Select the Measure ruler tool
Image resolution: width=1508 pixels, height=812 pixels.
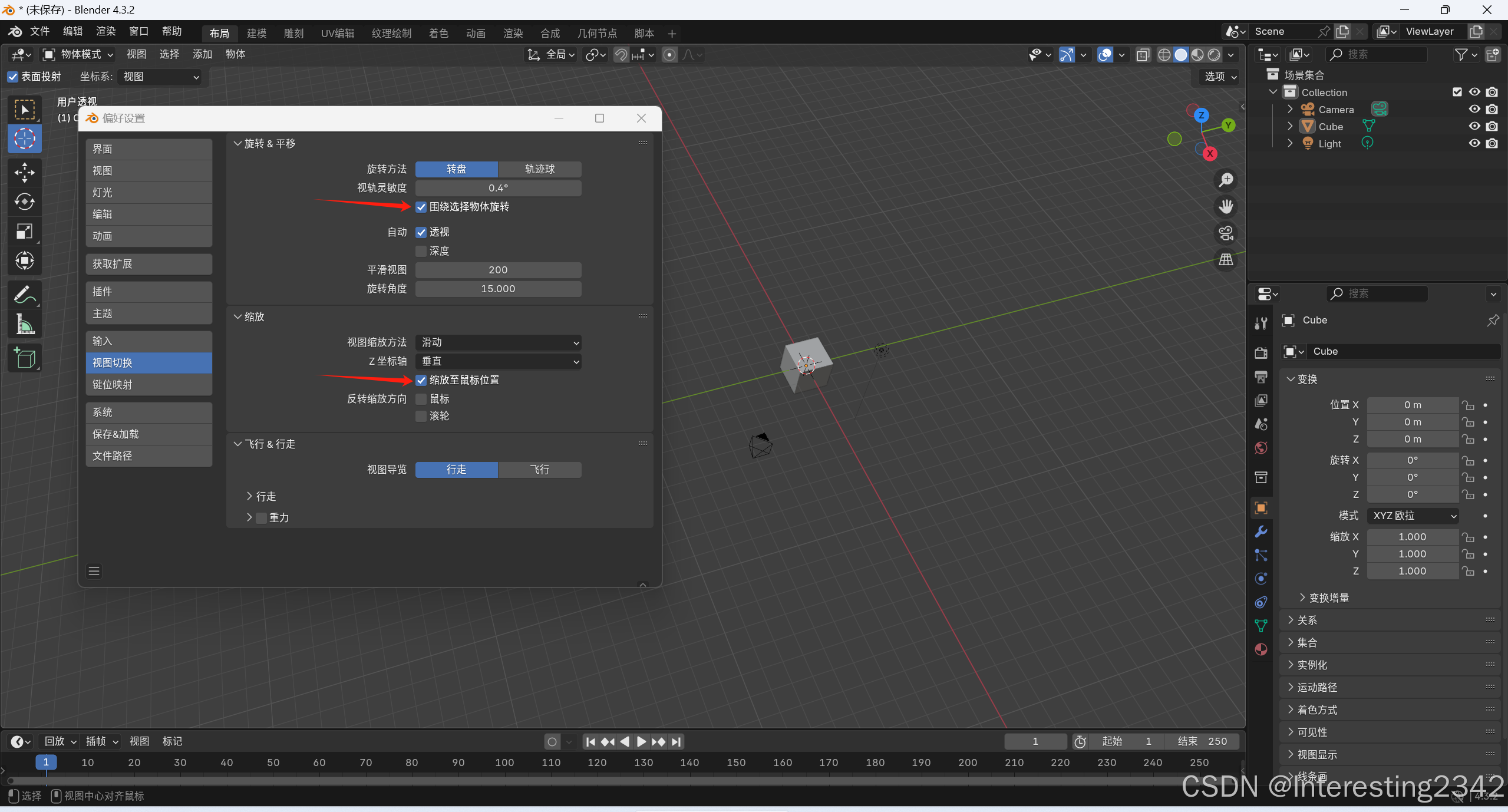tap(24, 324)
